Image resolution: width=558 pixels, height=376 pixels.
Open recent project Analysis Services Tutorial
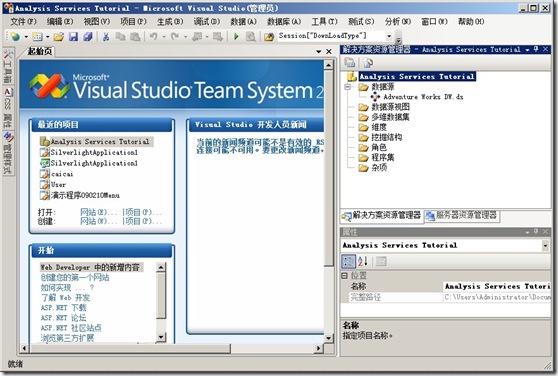[x=100, y=142]
